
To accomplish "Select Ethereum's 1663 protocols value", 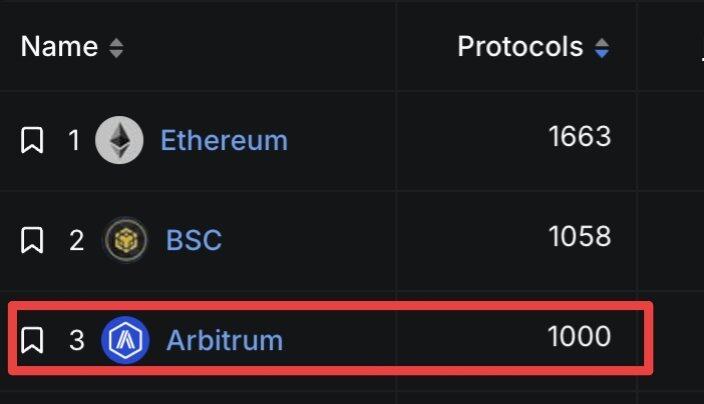I will coord(580,136).
